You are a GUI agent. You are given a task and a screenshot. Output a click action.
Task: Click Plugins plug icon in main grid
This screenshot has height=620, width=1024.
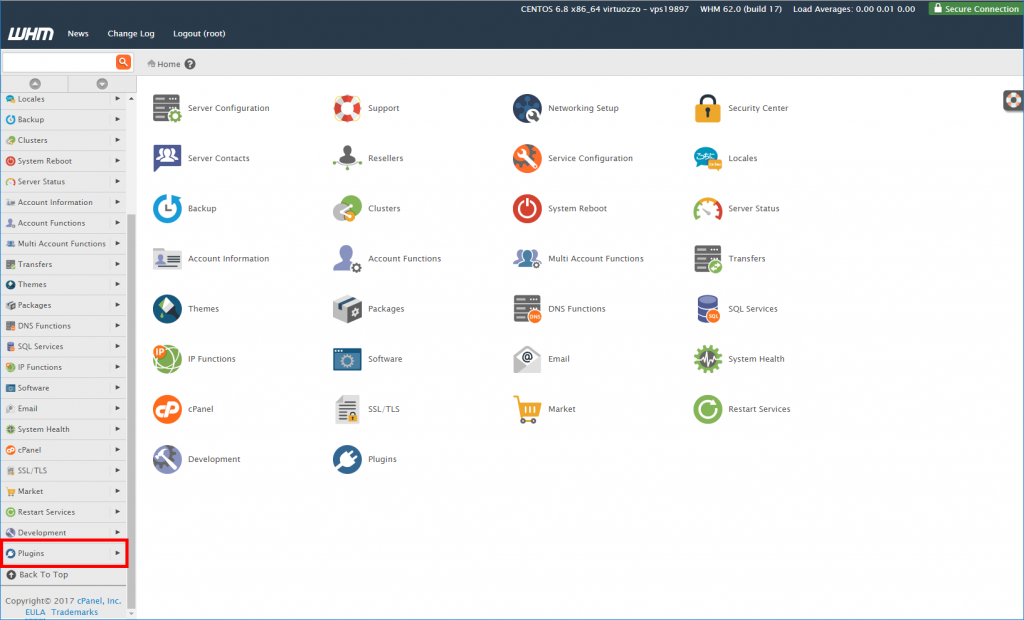click(x=347, y=459)
